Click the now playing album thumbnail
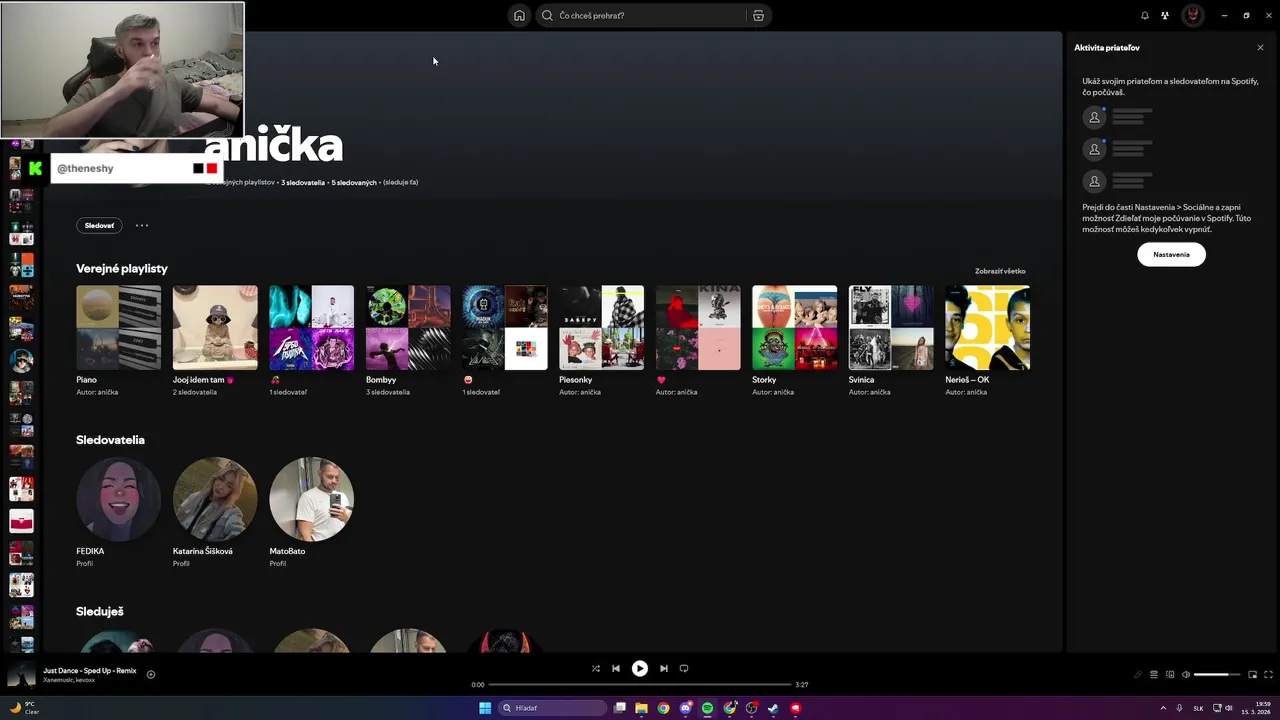This screenshot has height=720, width=1280. click(x=21, y=674)
